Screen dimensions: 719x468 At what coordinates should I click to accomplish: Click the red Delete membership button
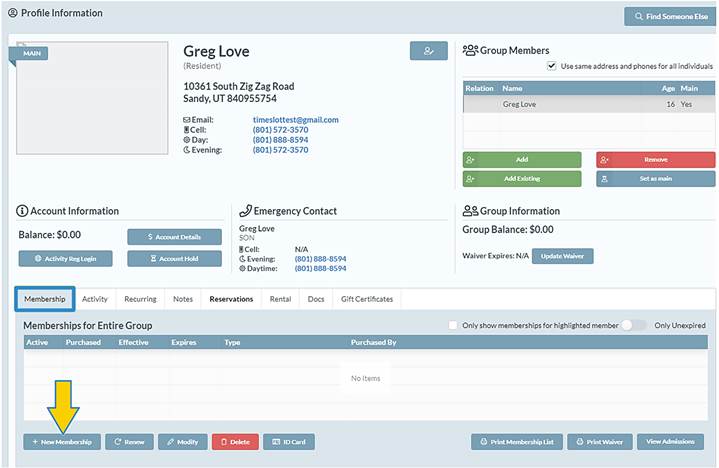click(x=235, y=441)
